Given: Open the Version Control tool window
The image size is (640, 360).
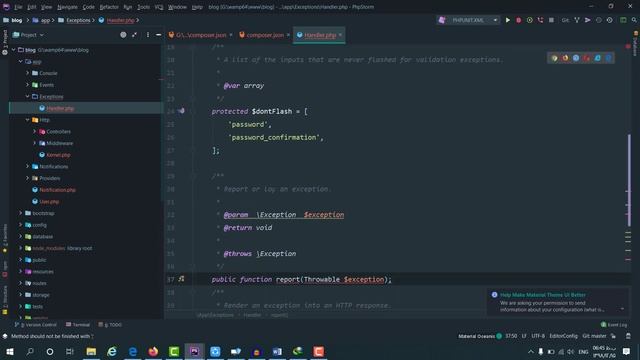Looking at the screenshot, I should point(36,324).
